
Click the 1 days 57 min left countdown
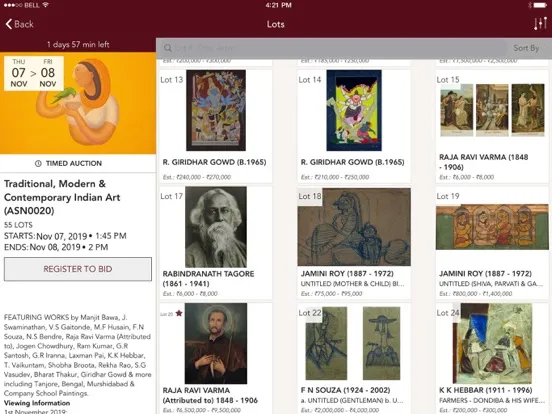(78, 45)
